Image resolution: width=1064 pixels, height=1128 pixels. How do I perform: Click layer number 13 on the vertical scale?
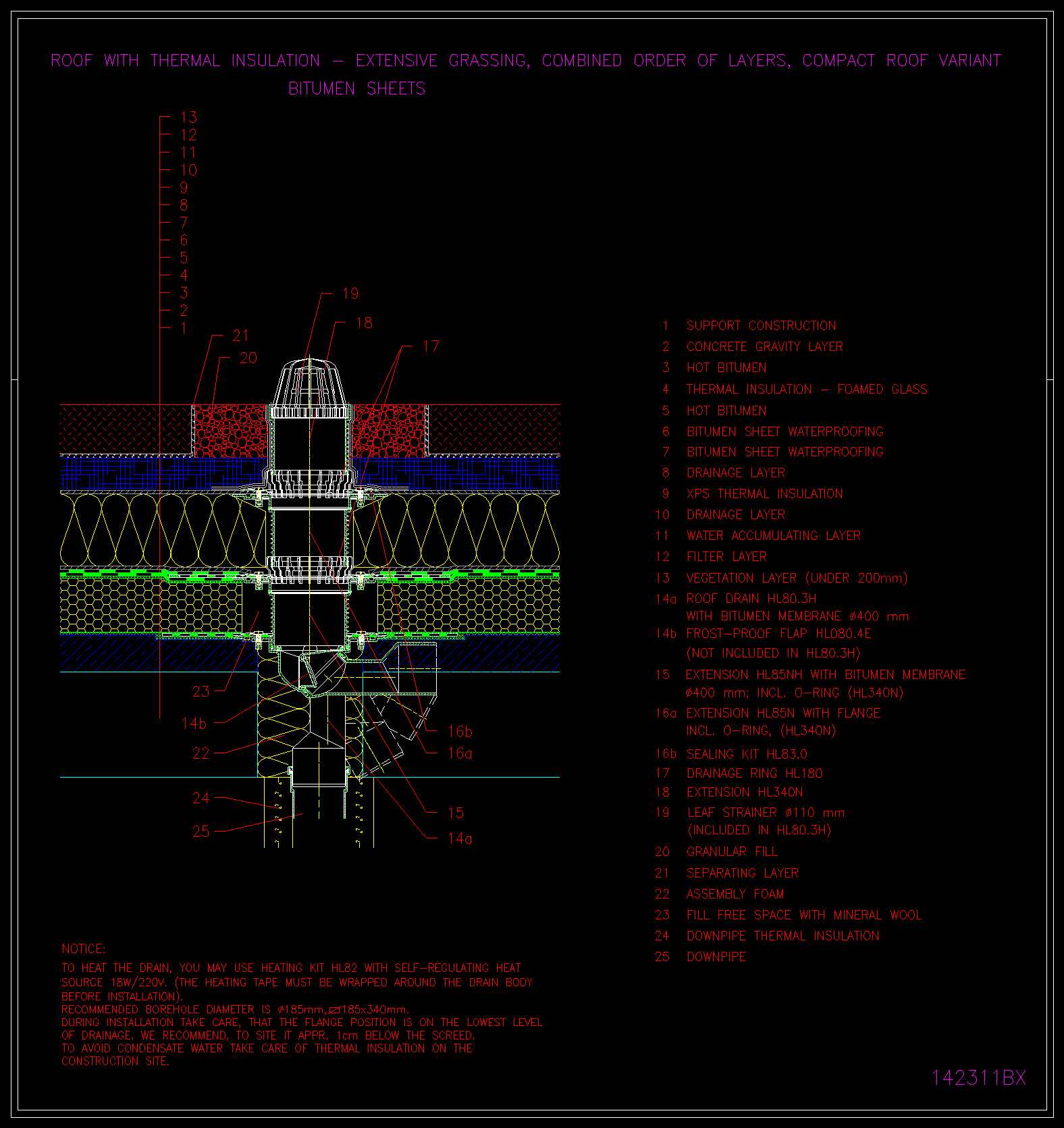point(188,117)
